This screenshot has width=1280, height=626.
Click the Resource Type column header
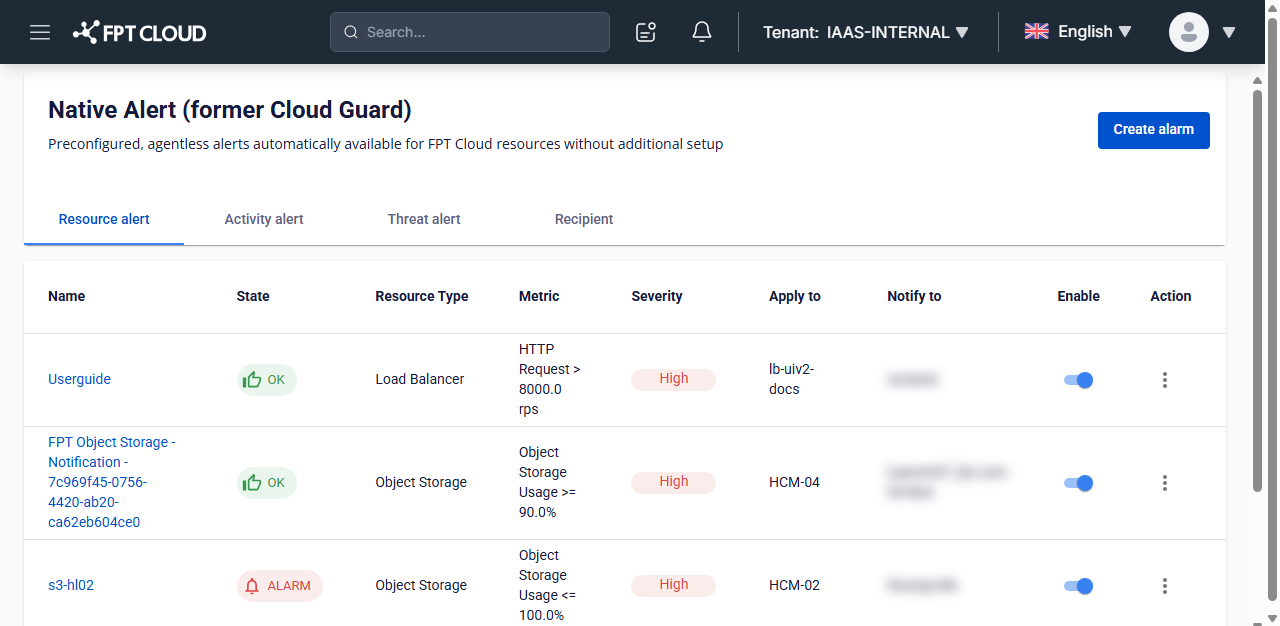pos(422,296)
